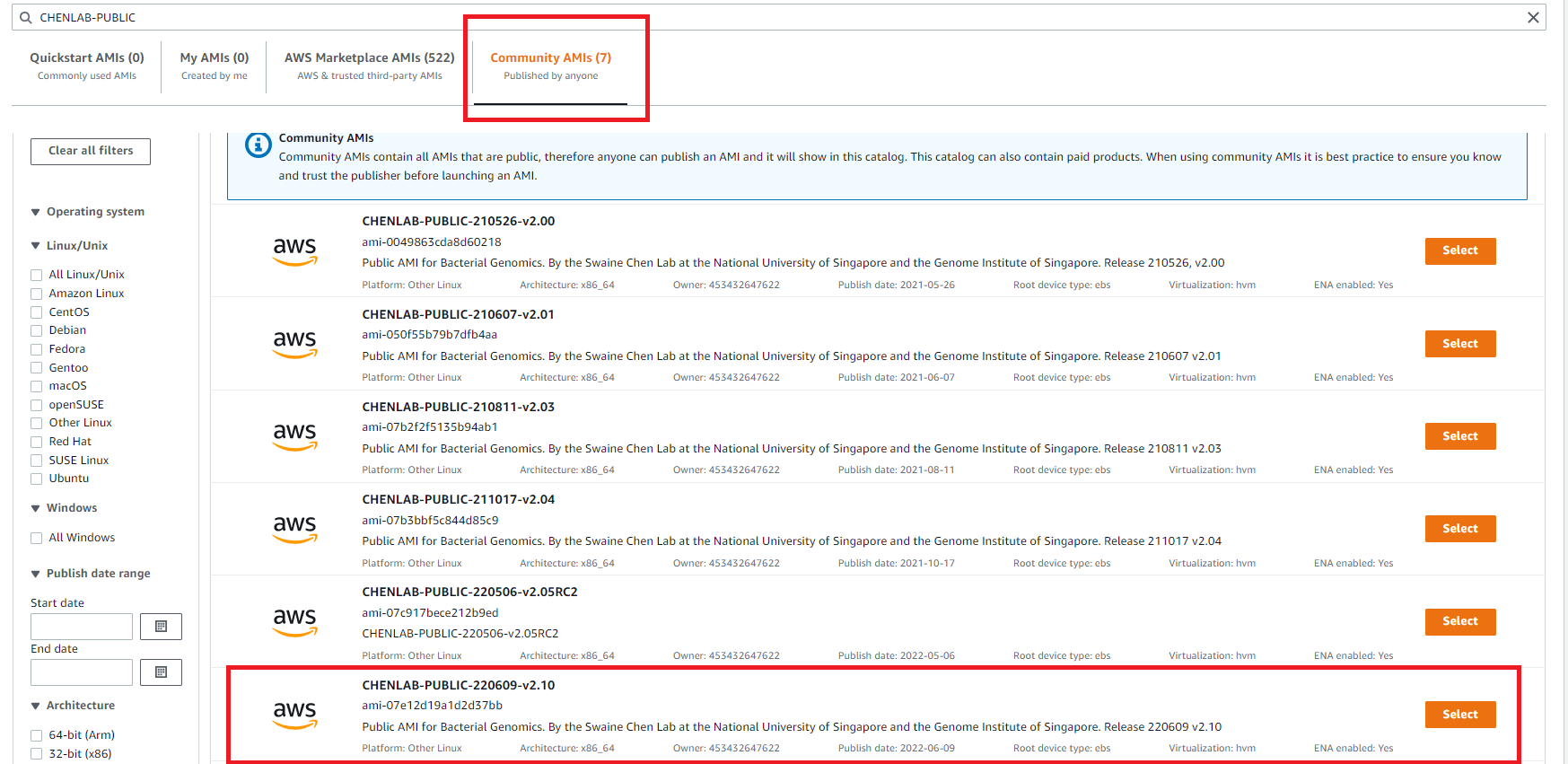This screenshot has height=764, width=1568.
Task: Click aws logo for CHENLAB-PUBLIC-211017-v2.04
Action: 295,529
